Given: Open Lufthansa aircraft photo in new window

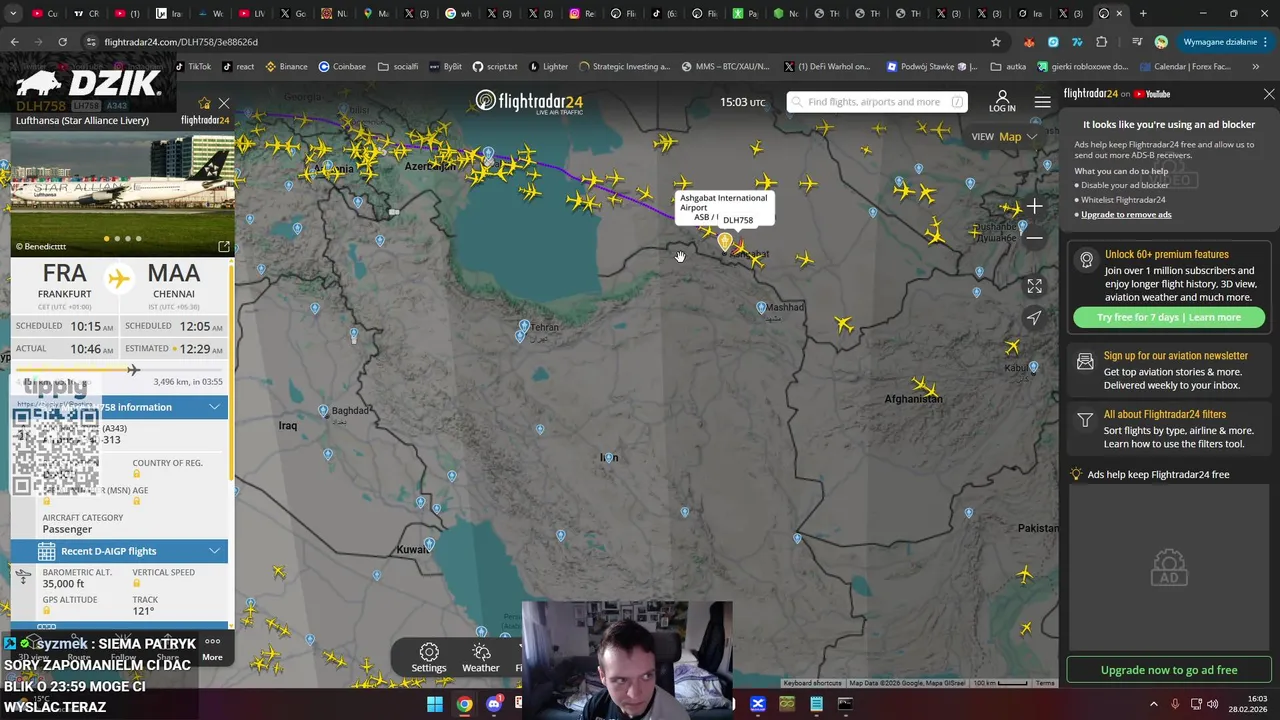Looking at the screenshot, I should tap(224, 246).
